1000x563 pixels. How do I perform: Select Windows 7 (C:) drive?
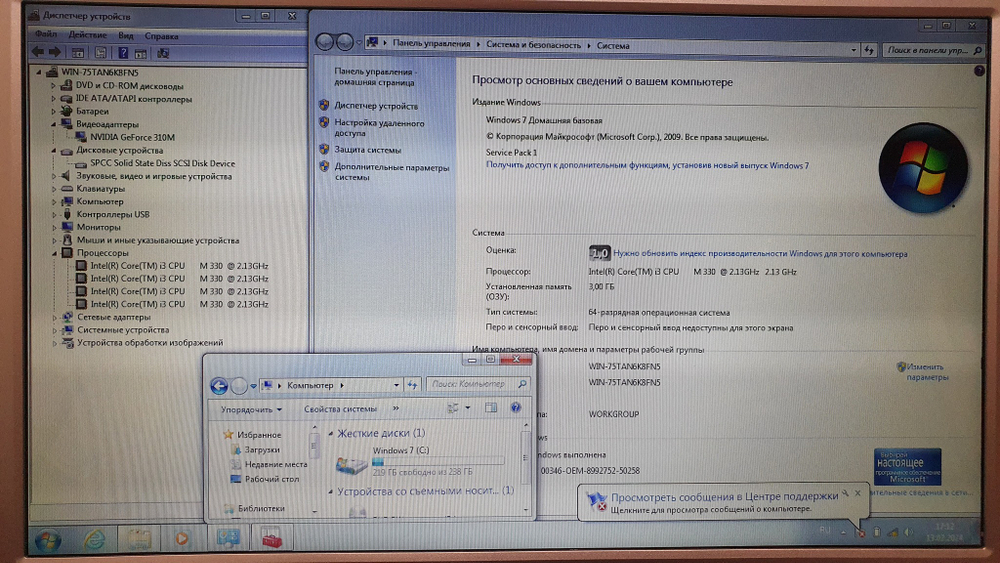[401, 450]
